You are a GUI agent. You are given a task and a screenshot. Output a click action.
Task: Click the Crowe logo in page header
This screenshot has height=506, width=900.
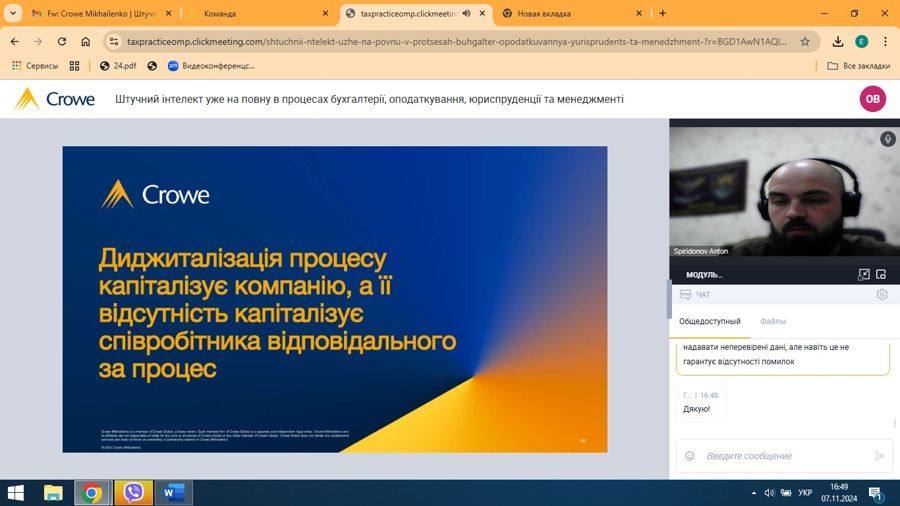point(55,99)
